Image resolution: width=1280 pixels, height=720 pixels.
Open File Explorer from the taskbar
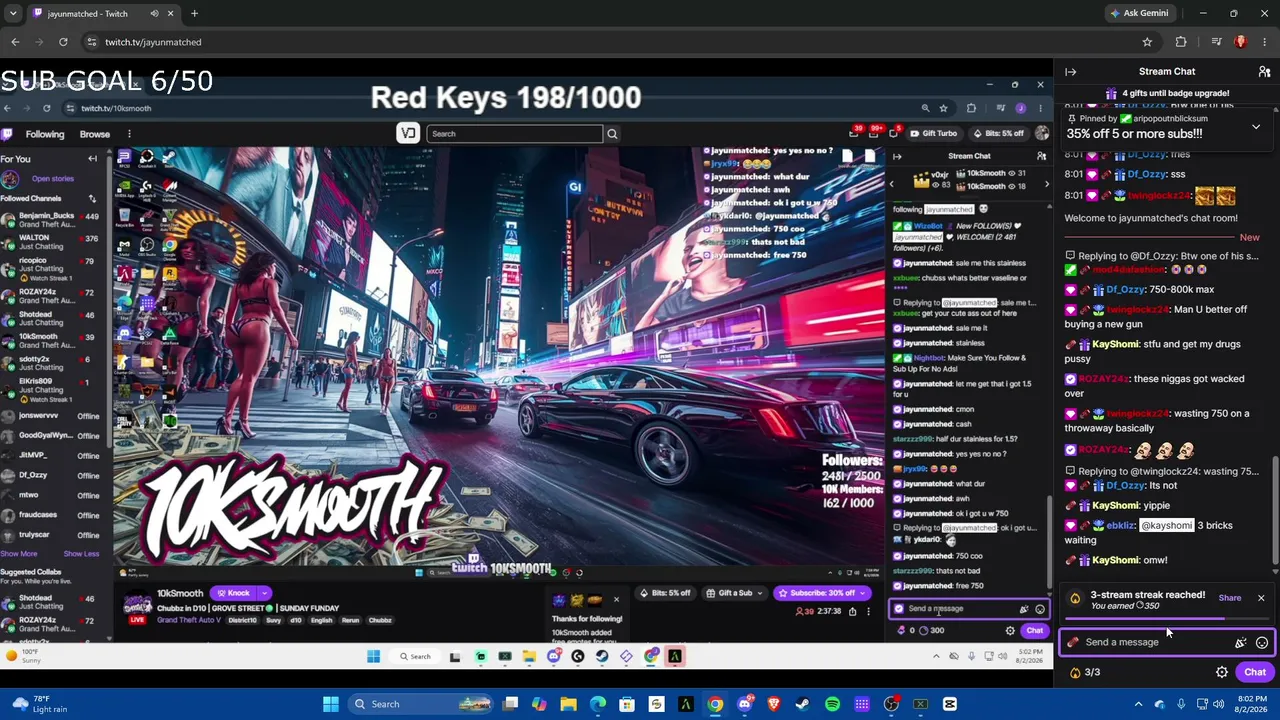568,704
